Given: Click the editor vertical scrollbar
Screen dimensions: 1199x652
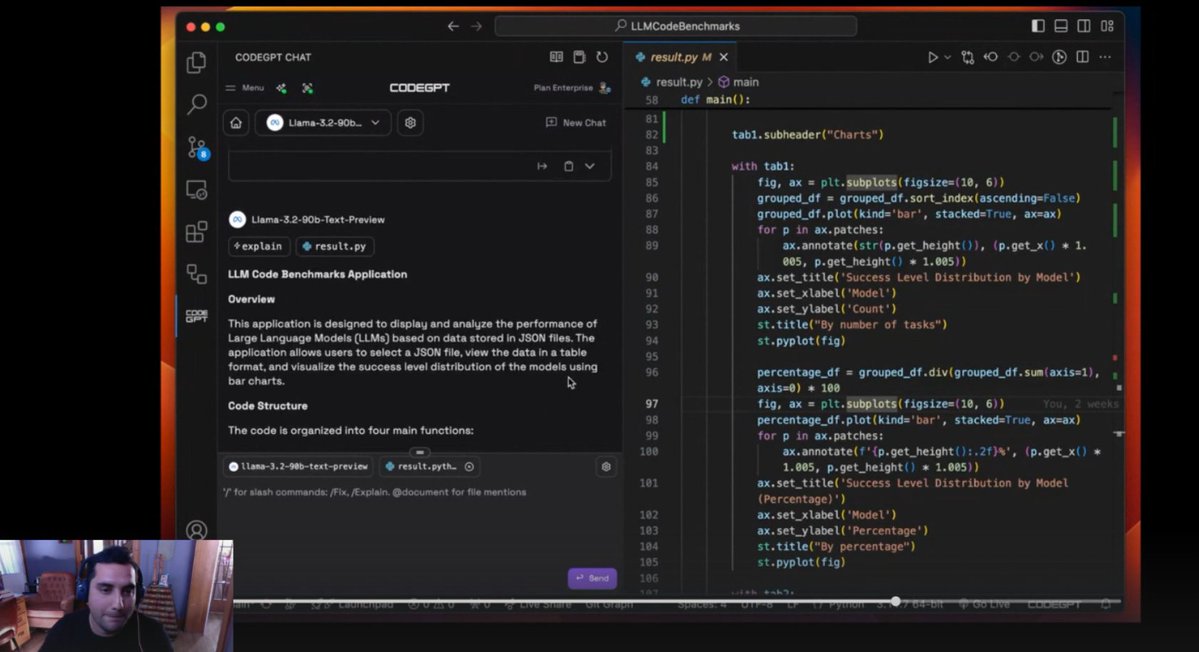Looking at the screenshot, I should pos(1117,344).
